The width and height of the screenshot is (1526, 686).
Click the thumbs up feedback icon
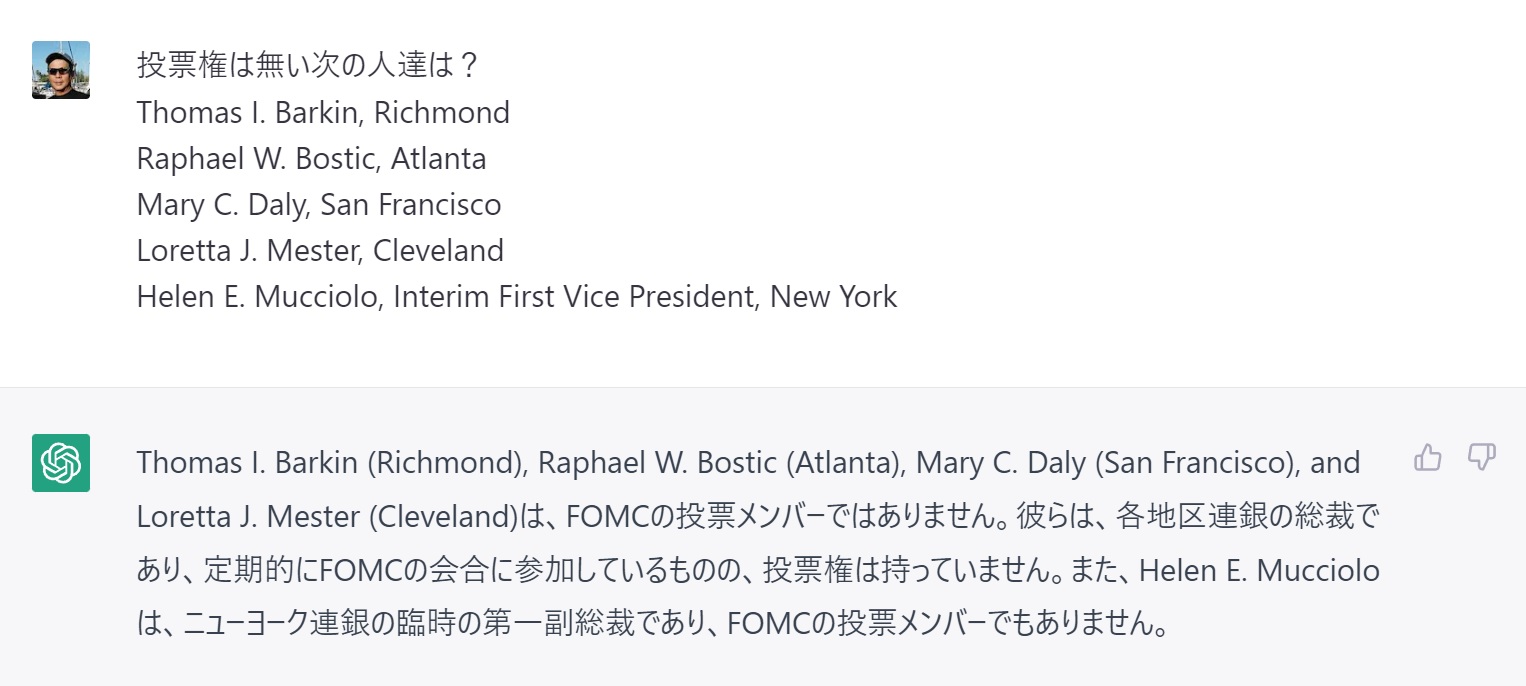pyautogui.click(x=1427, y=458)
